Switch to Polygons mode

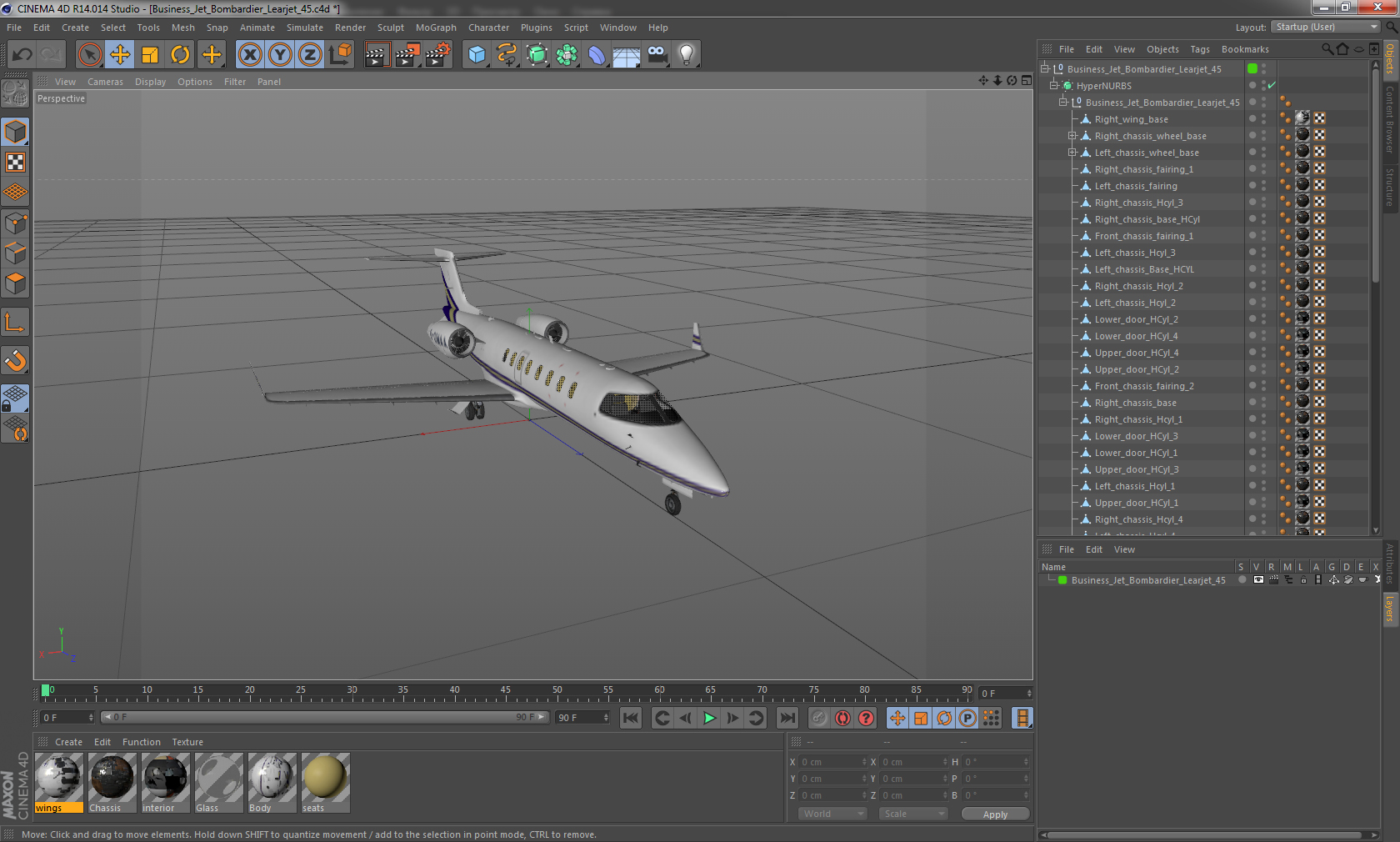[16, 283]
